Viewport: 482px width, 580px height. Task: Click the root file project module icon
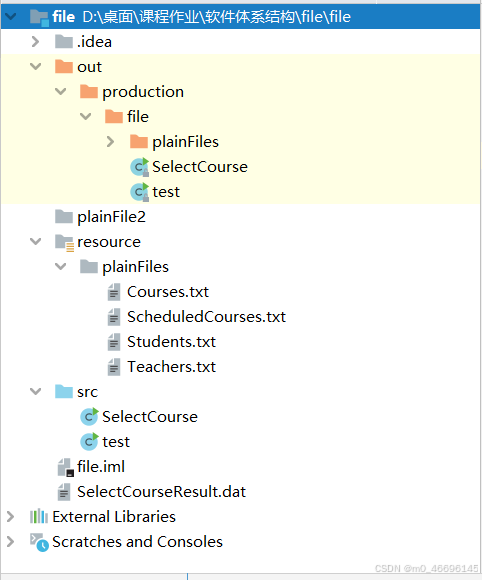[39, 17]
